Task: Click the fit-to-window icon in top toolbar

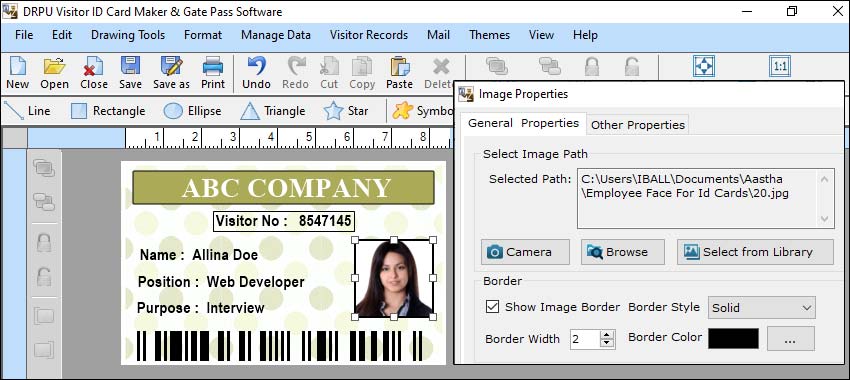Action: pos(704,66)
